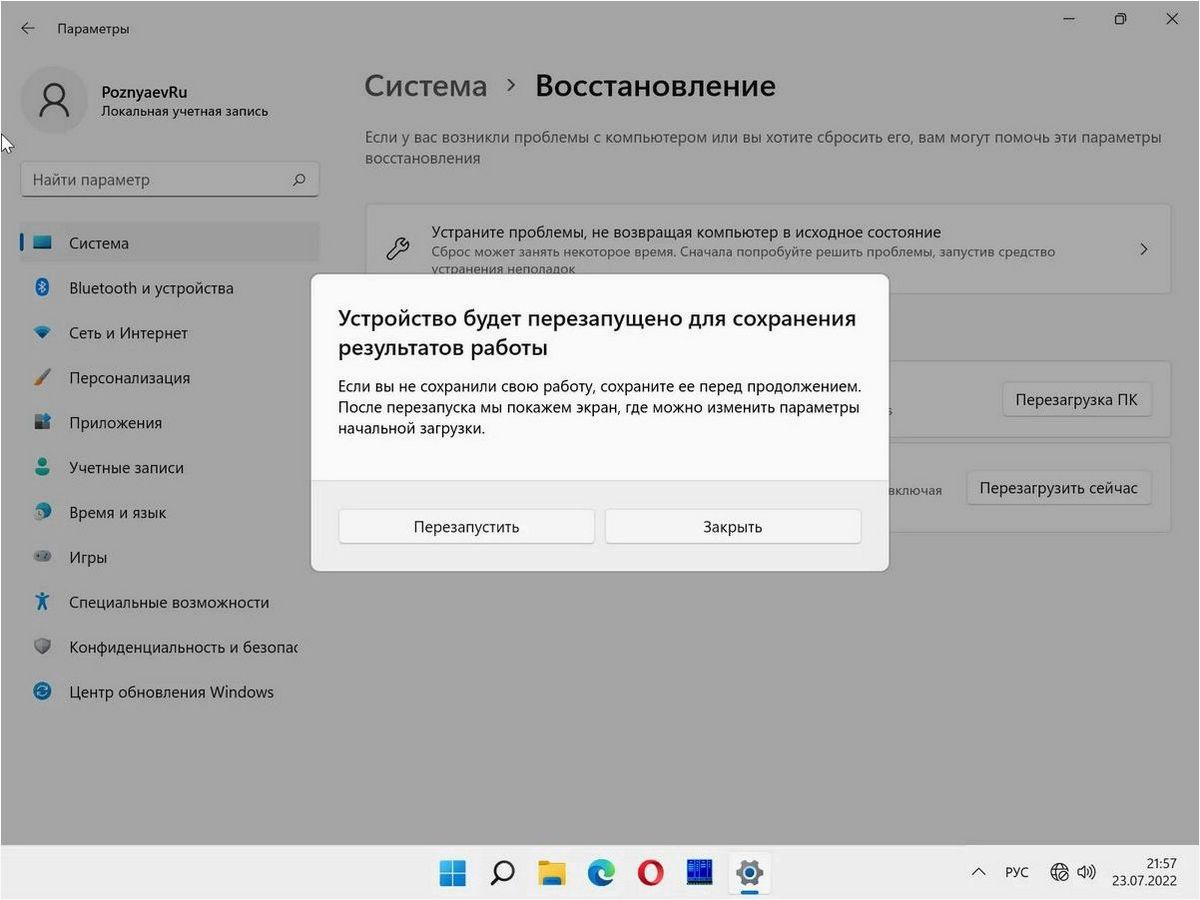
Task: Click the wrench troubleshoot icon
Action: 398,249
